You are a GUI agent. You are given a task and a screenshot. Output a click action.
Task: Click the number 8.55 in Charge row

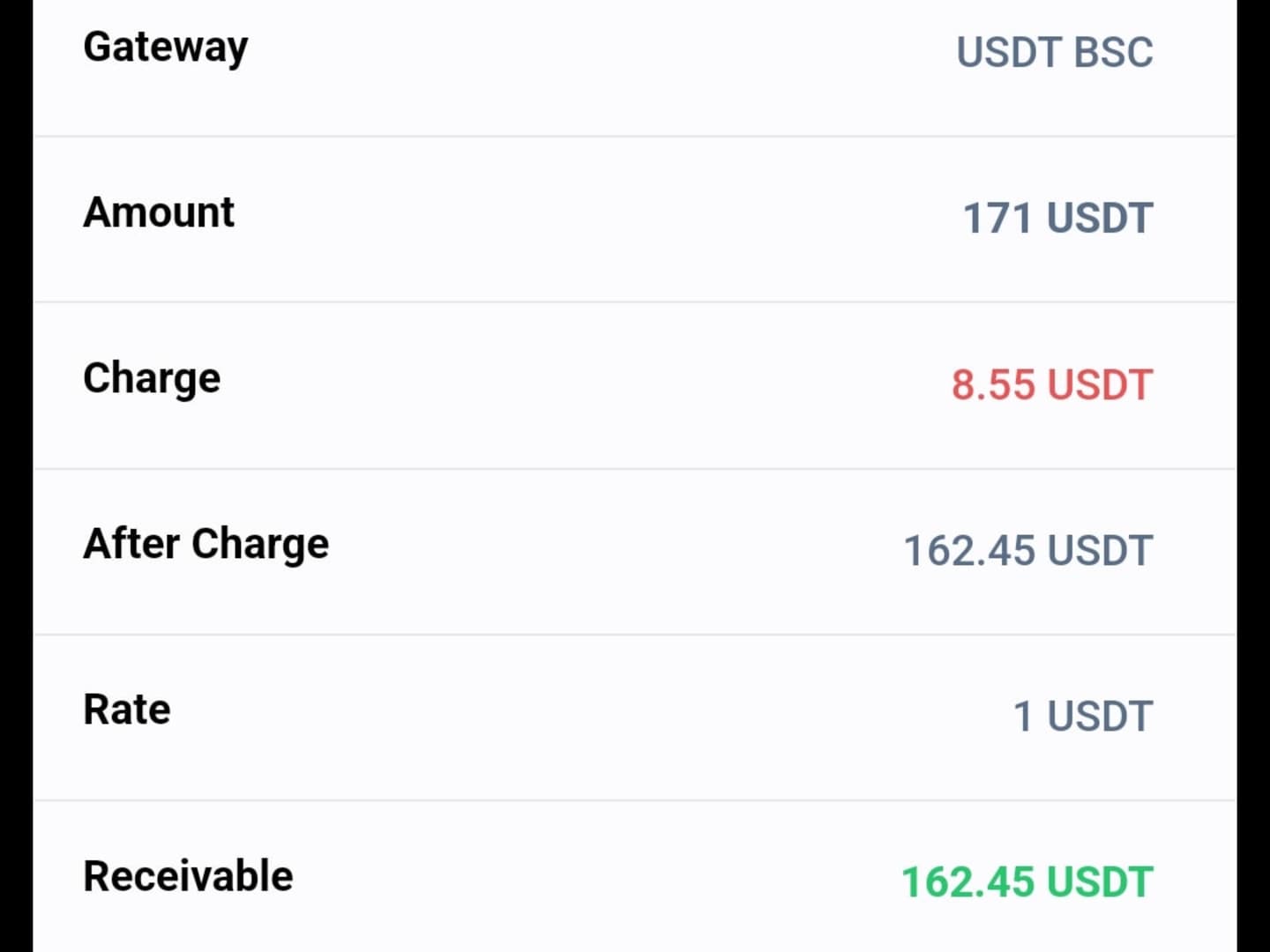(x=992, y=384)
